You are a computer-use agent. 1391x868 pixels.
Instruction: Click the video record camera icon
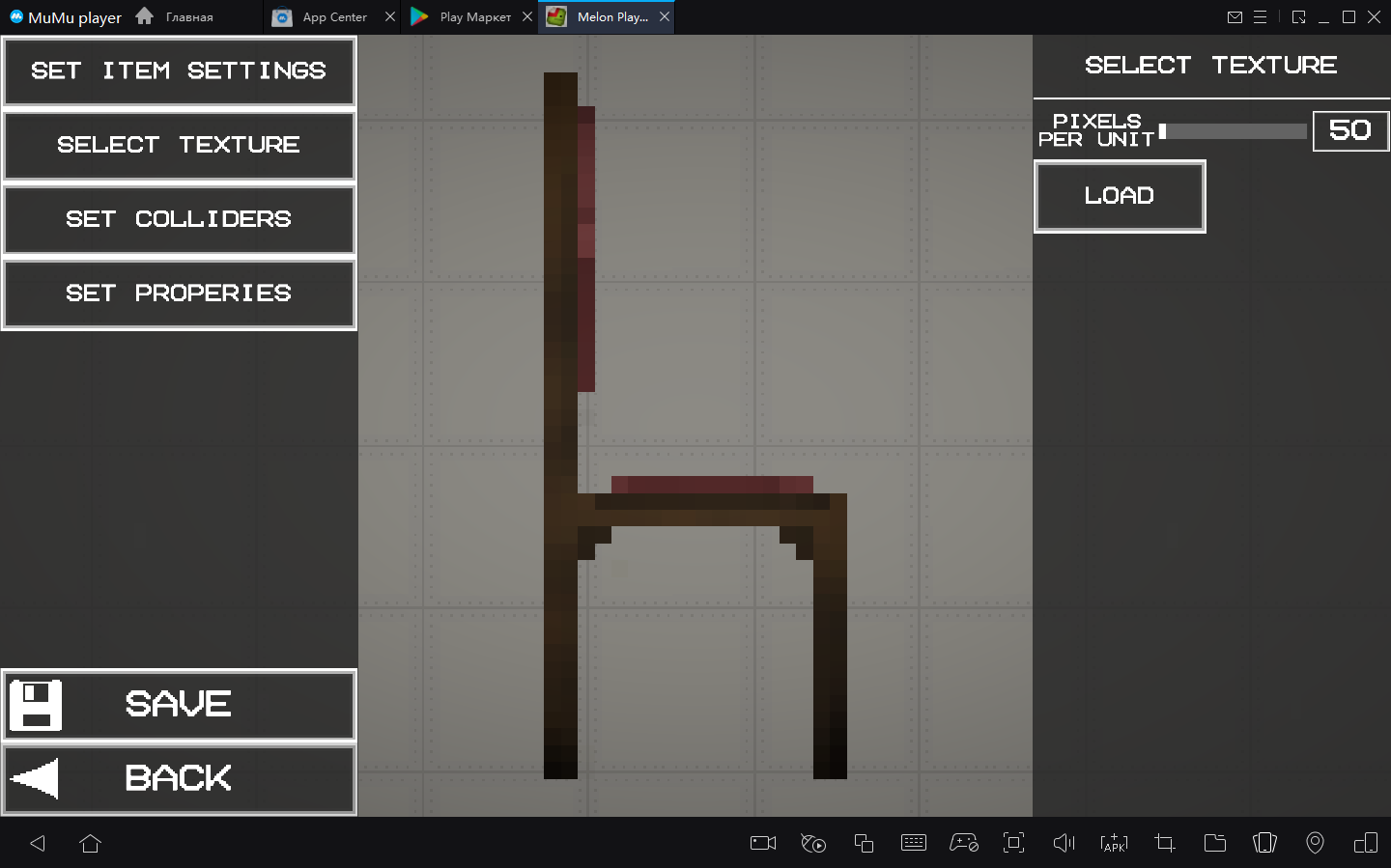pyautogui.click(x=763, y=843)
